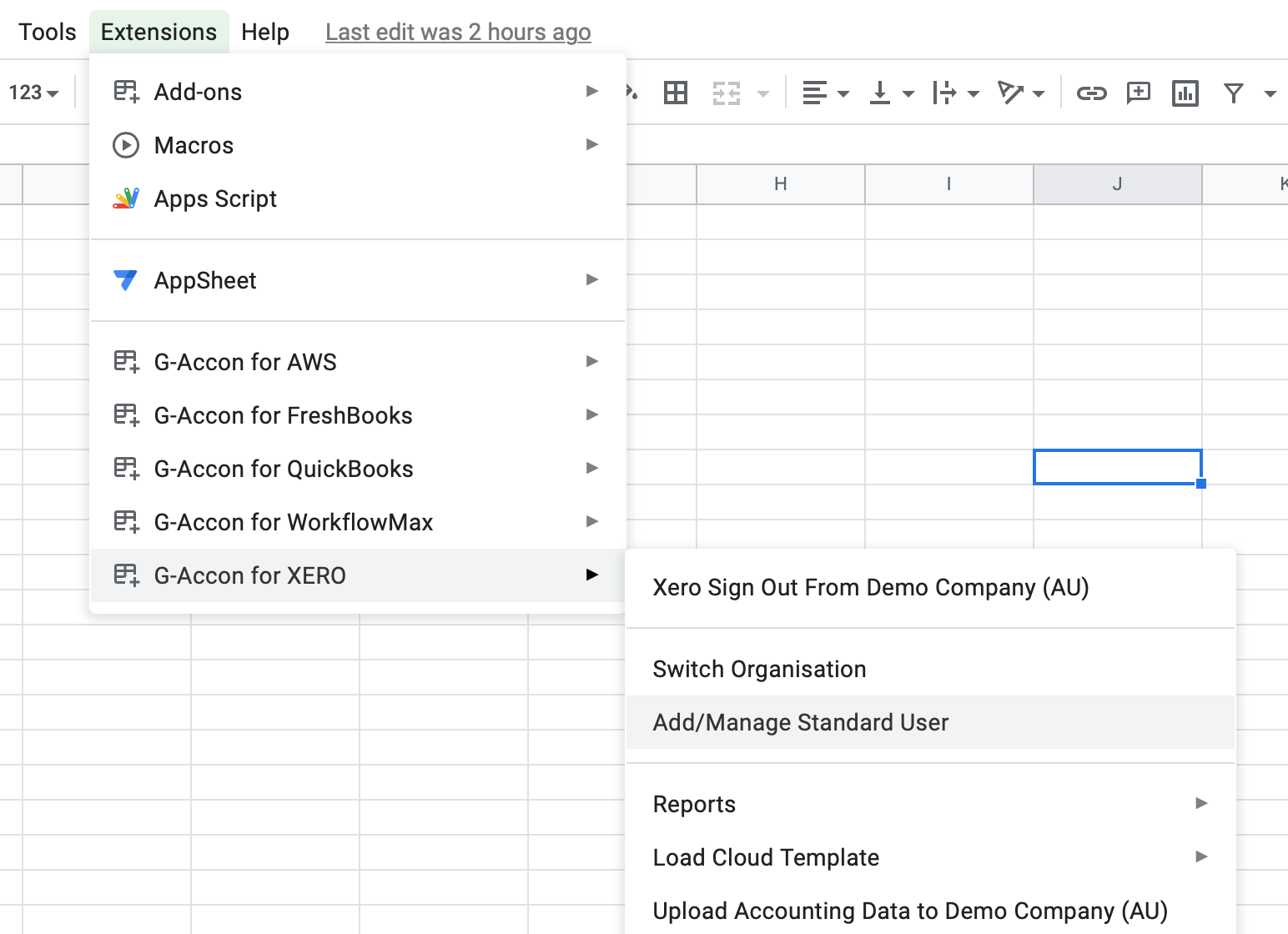This screenshot has width=1288, height=934.
Task: Click the Create a filter icon
Action: (1233, 93)
